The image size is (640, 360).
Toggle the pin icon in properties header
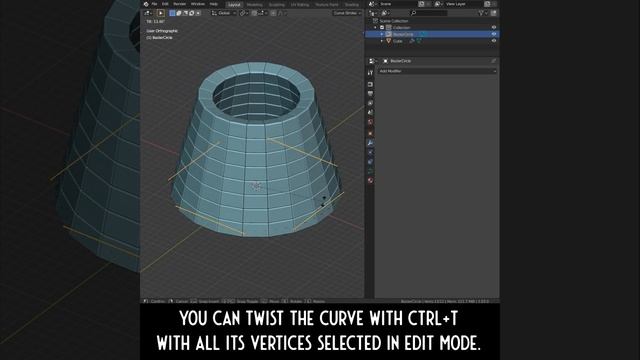point(493,61)
